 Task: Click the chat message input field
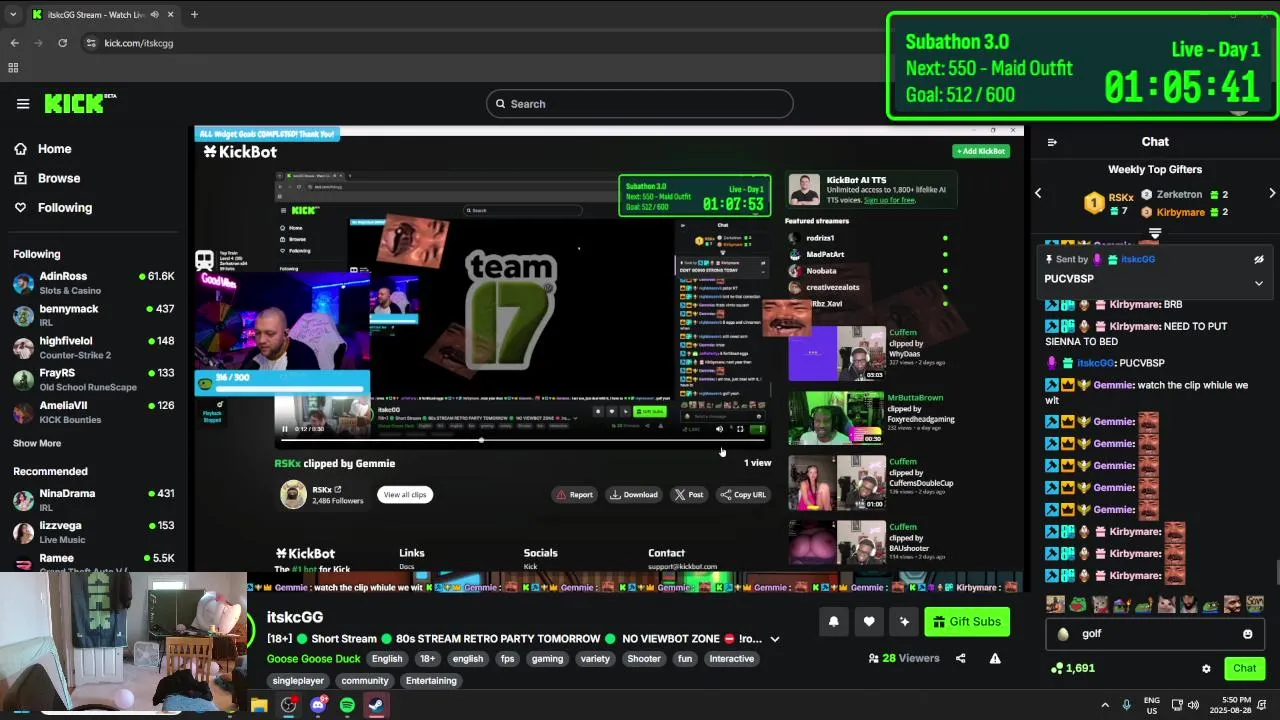(1155, 634)
